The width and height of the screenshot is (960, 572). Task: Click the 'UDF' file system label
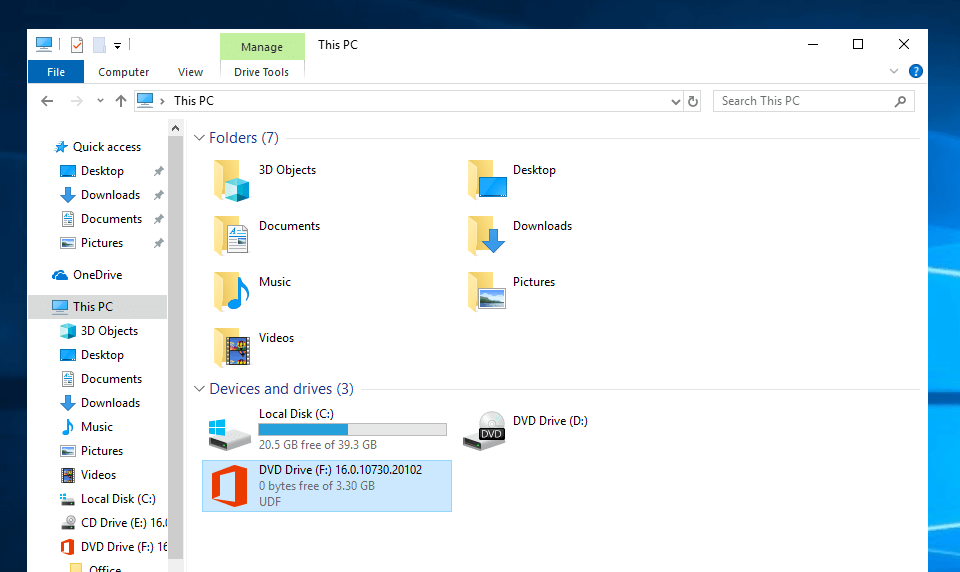tap(270, 502)
